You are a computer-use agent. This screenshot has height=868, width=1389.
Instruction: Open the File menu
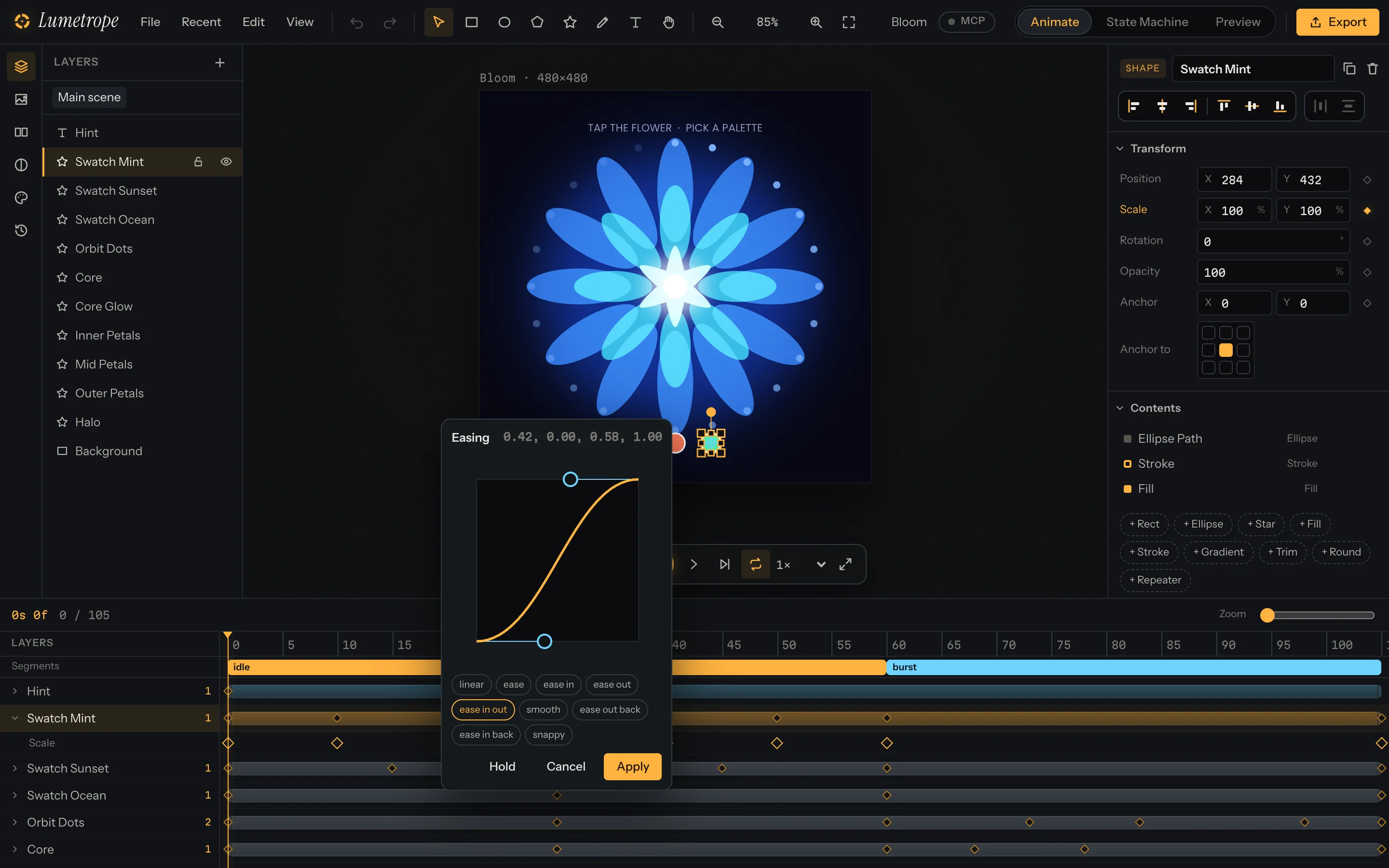coord(150,22)
